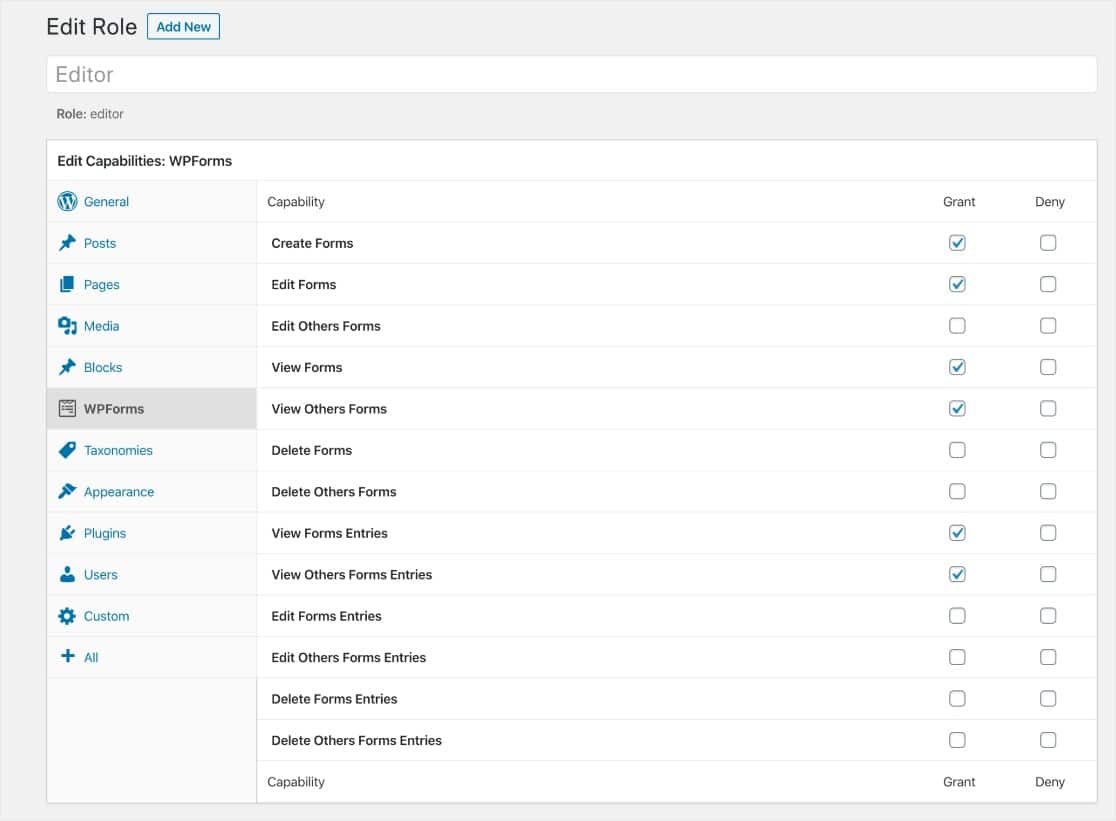1116x821 pixels.
Task: Show the Taxonomies capabilities tab
Action: 152,450
